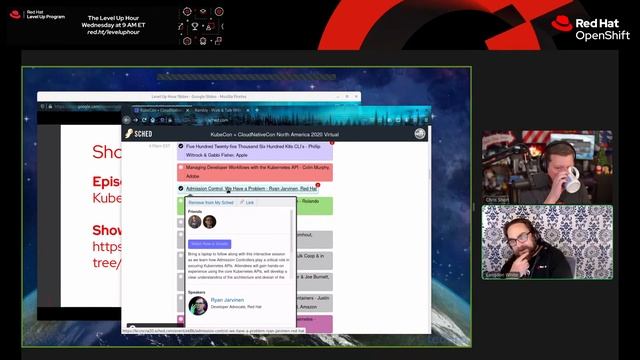Uncheck the Five Hundred Twenty-five Thousand session

pos(181,146)
